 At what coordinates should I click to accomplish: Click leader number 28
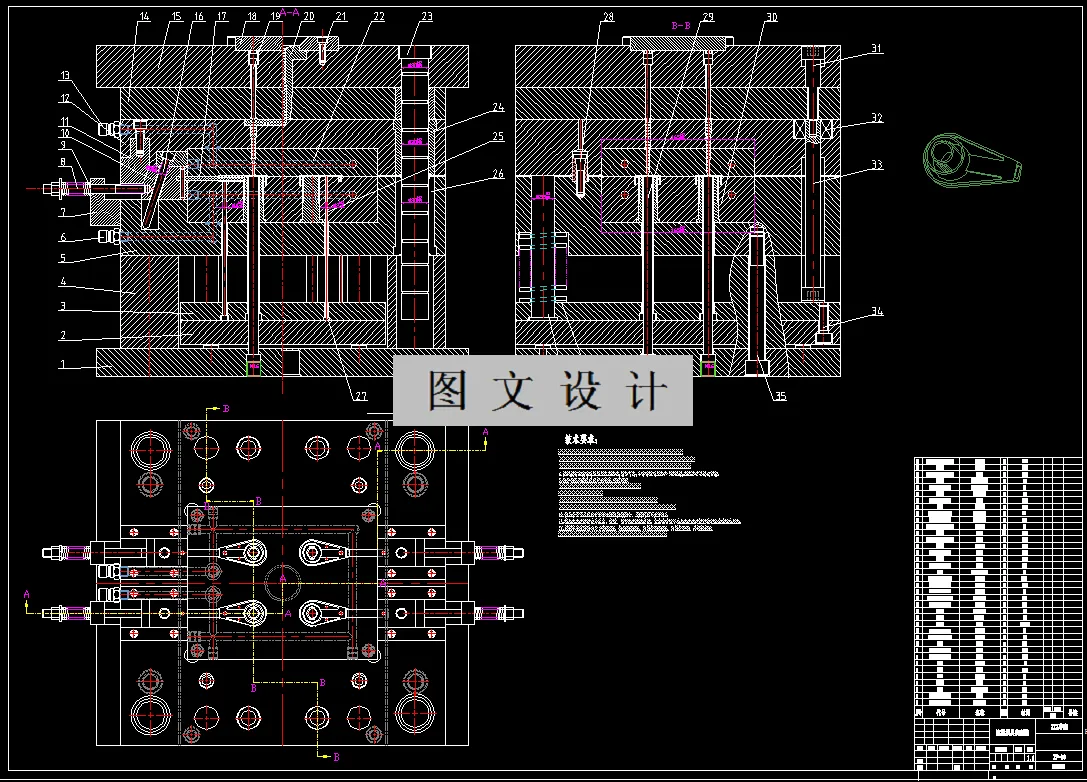pos(609,17)
